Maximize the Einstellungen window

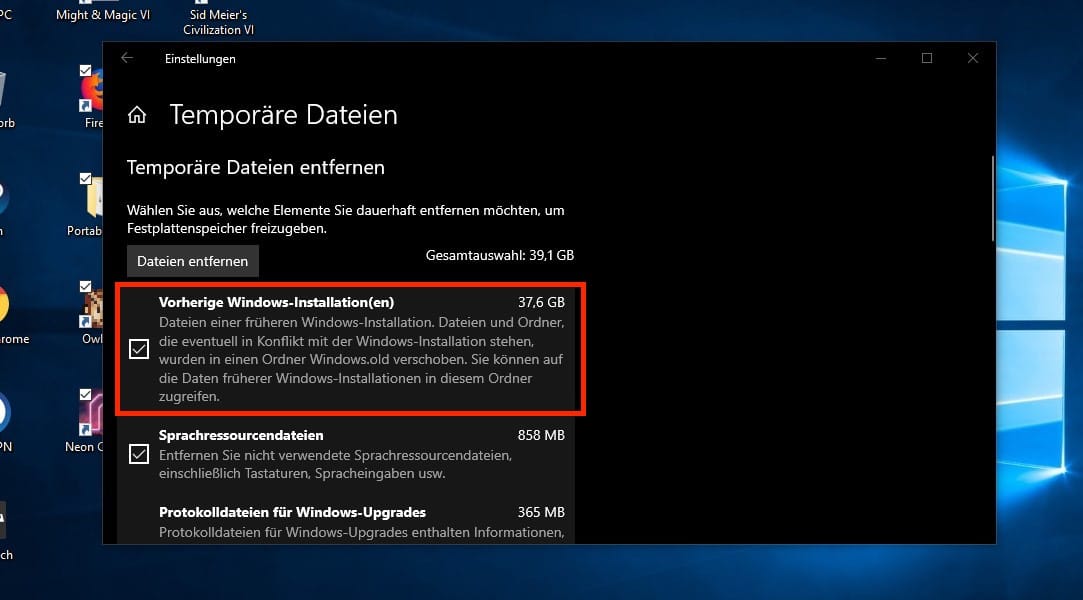coord(927,58)
